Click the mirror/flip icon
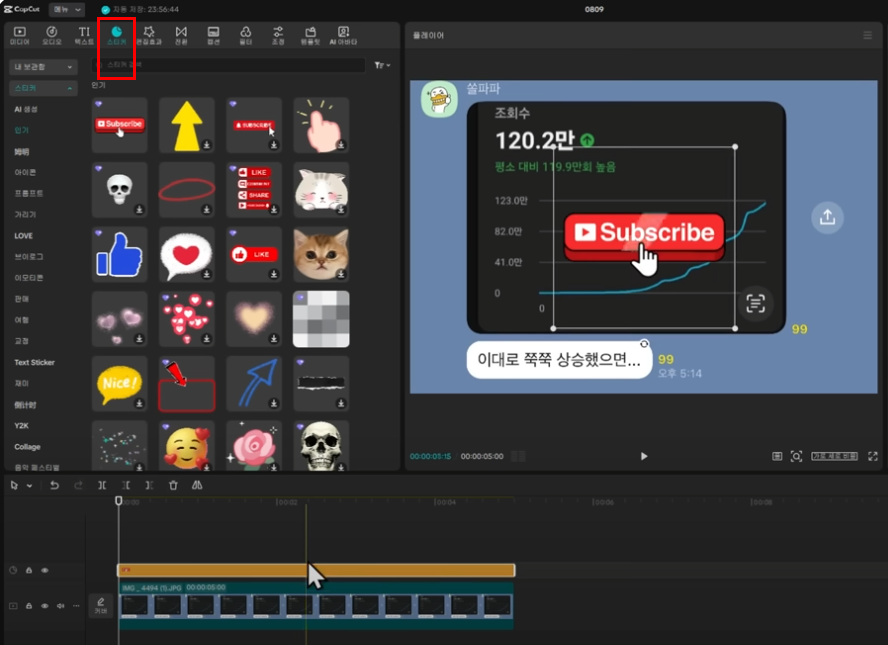The height and width of the screenshot is (645, 888). (x=197, y=485)
